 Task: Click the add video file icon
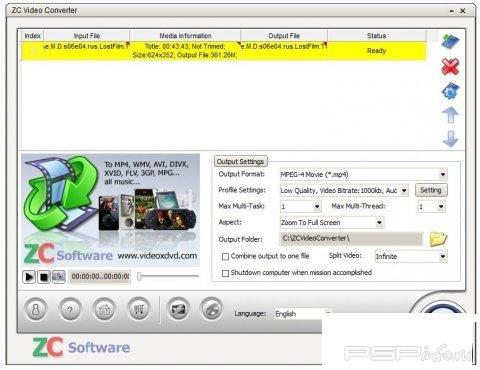pos(450,42)
